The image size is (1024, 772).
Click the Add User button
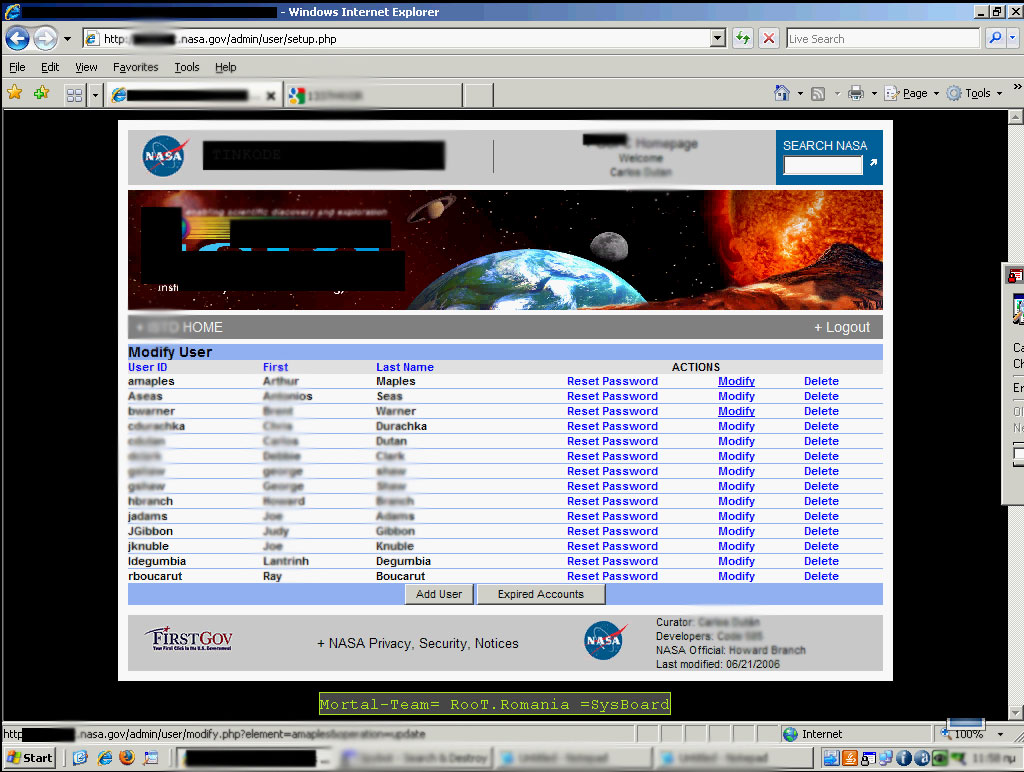coord(439,594)
